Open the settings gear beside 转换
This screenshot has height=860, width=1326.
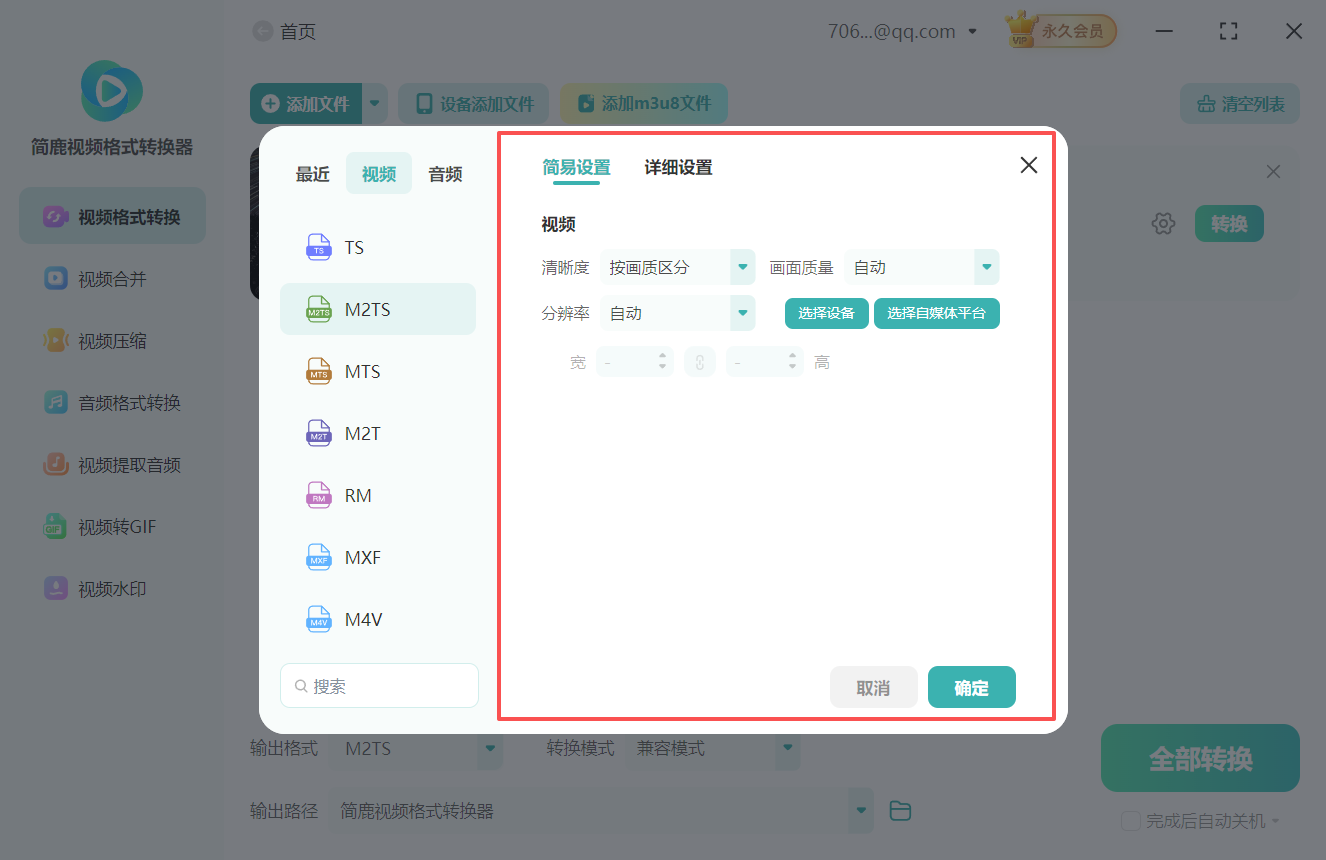tap(1163, 223)
